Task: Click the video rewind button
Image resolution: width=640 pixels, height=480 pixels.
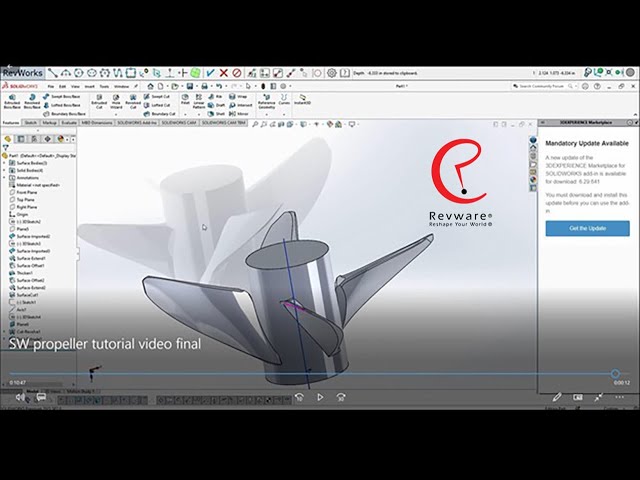Action: click(299, 397)
